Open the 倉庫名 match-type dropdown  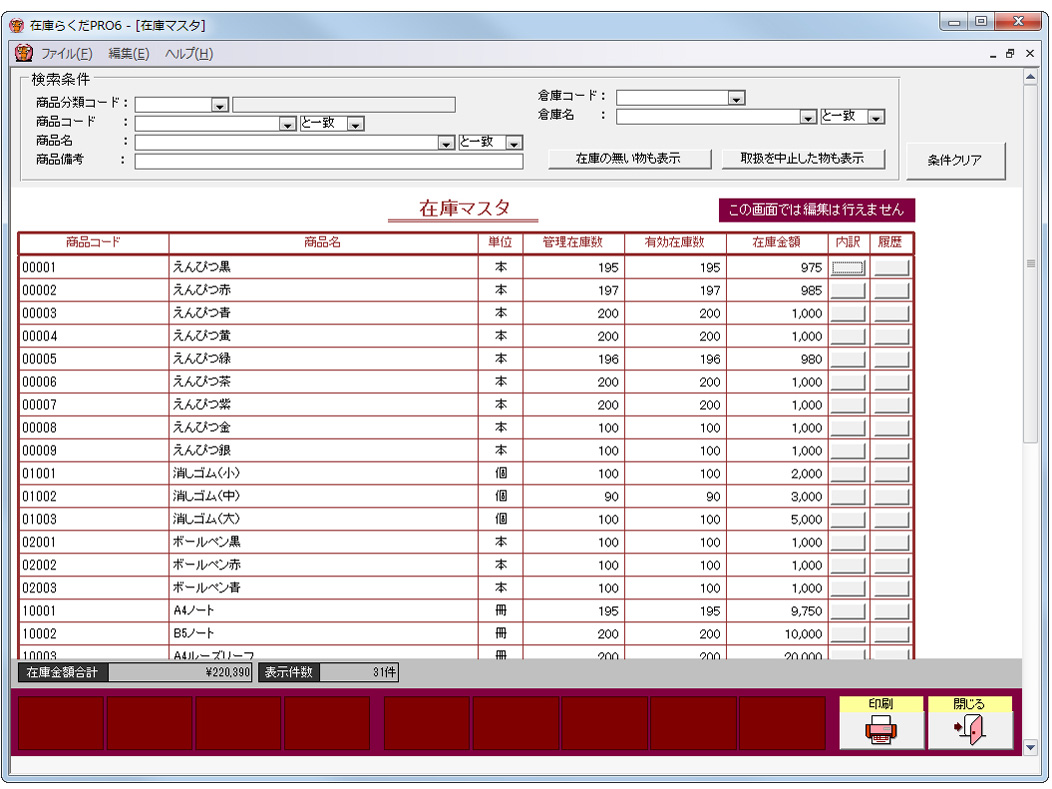tap(876, 117)
